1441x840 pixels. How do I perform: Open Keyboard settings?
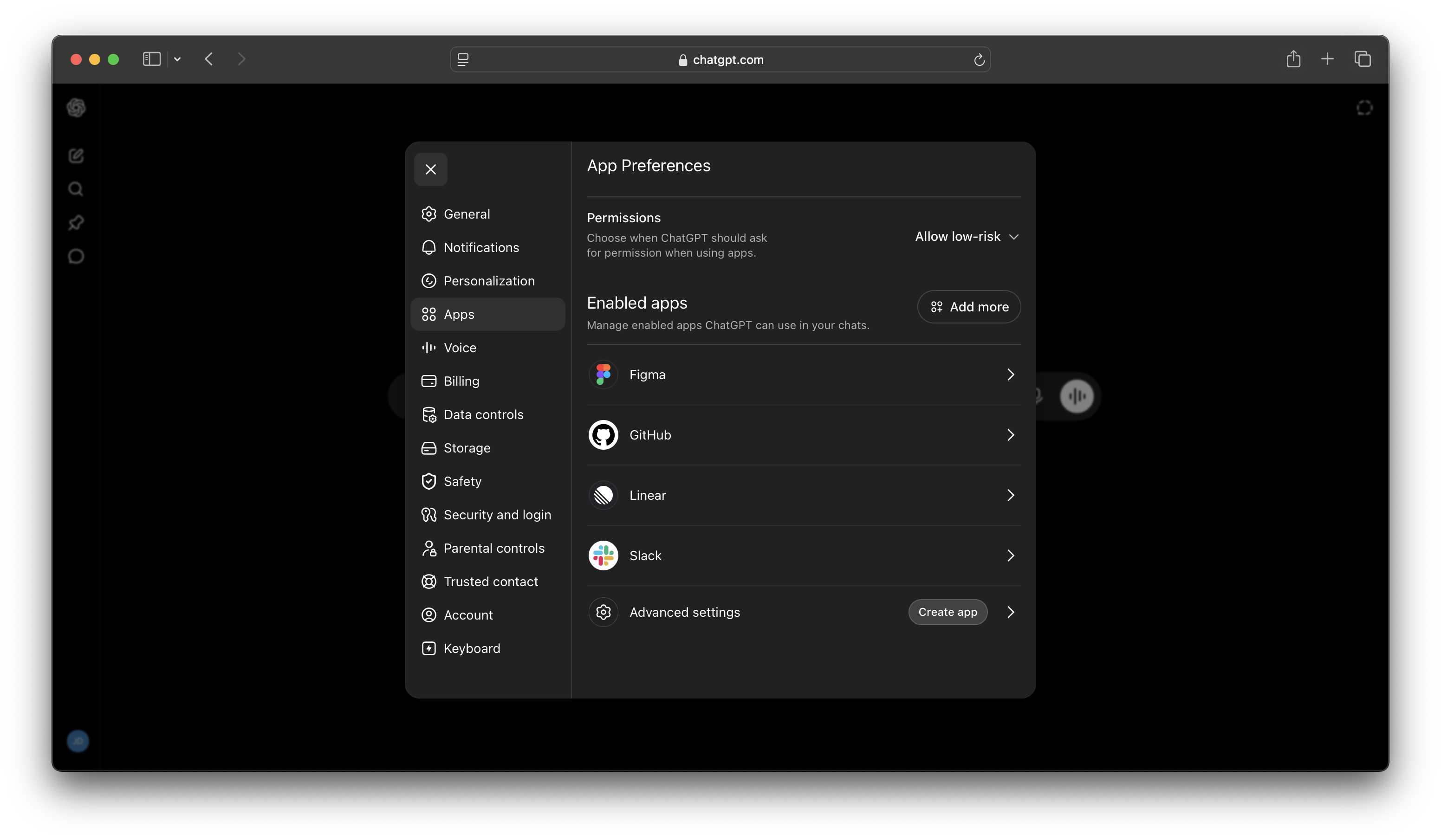488,648
